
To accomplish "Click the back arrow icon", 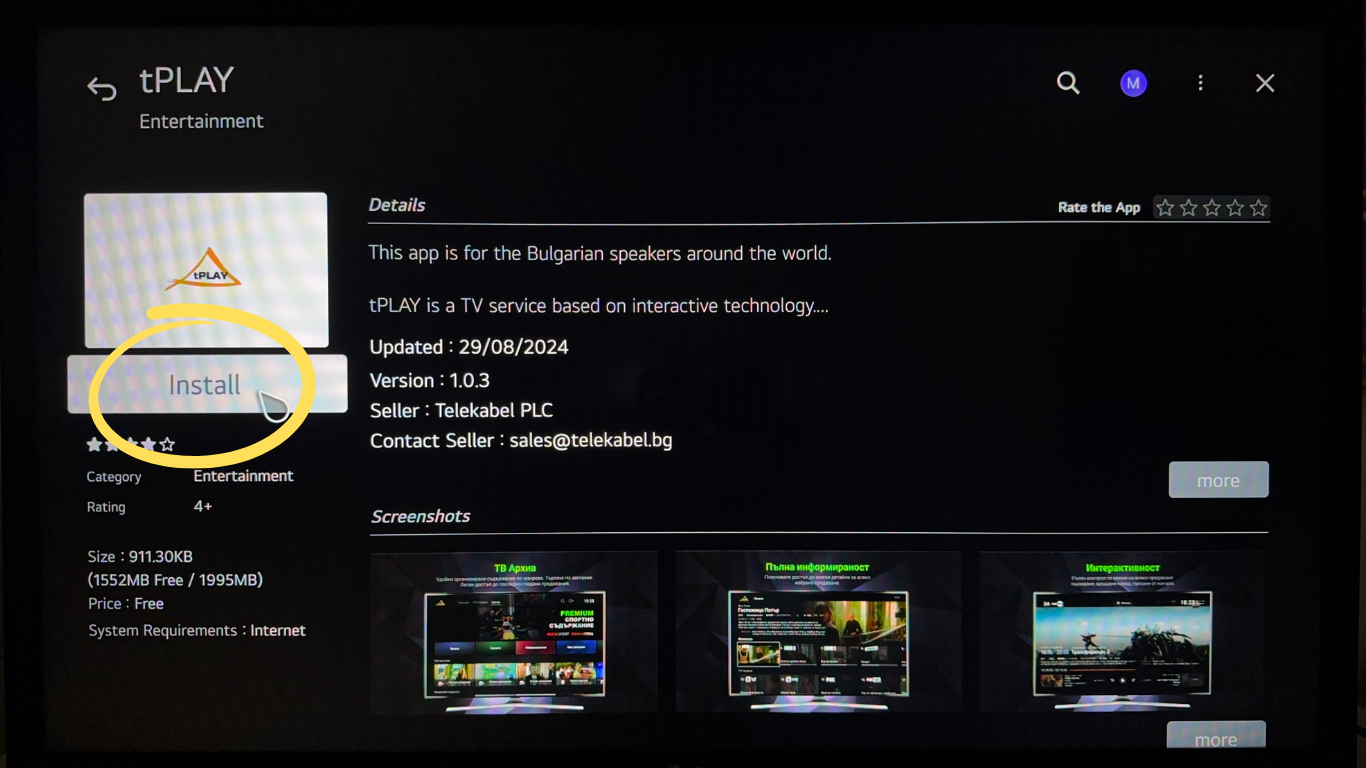I will click(x=102, y=88).
